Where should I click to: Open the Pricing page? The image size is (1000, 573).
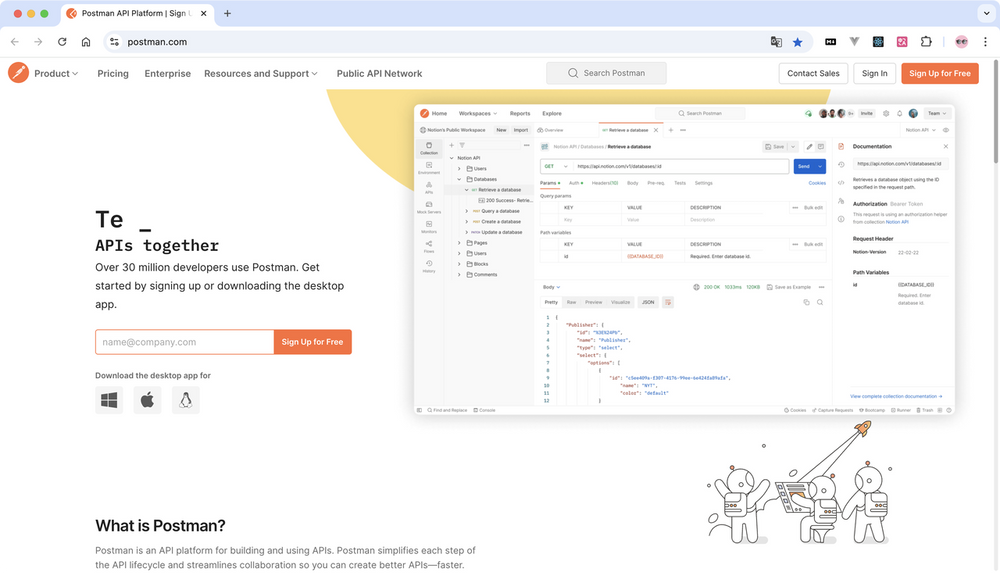click(x=113, y=73)
